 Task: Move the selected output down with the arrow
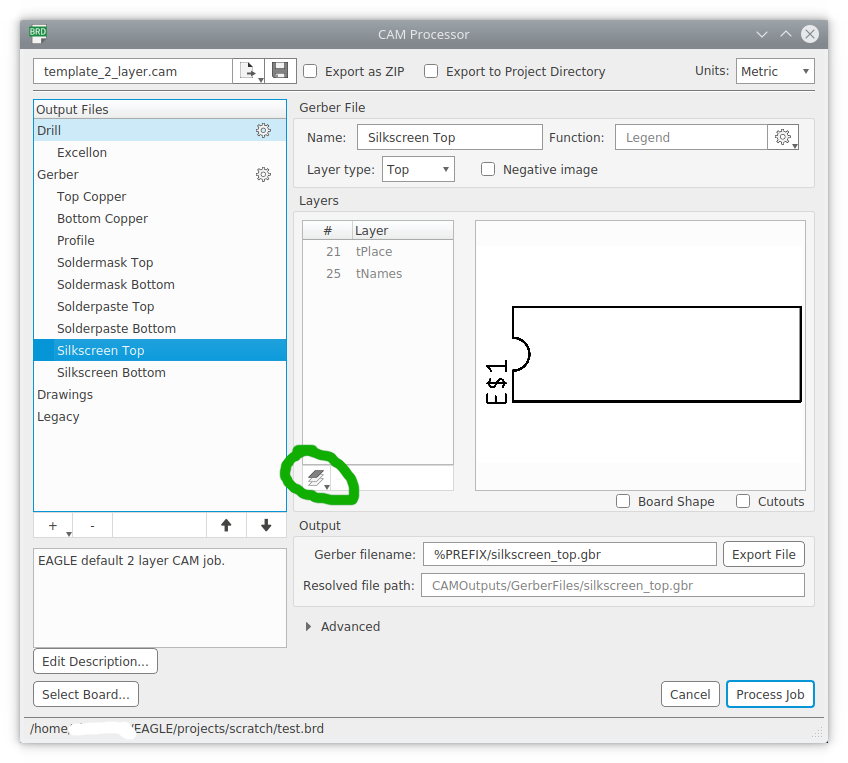266,525
